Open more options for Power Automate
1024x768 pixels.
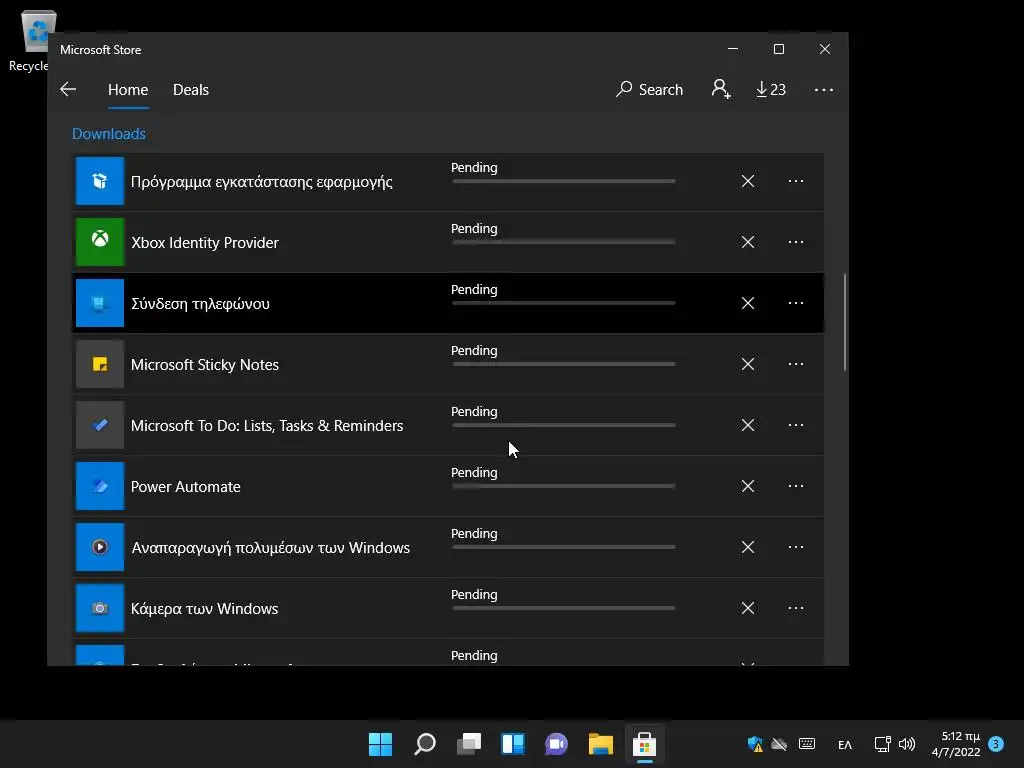click(795, 487)
